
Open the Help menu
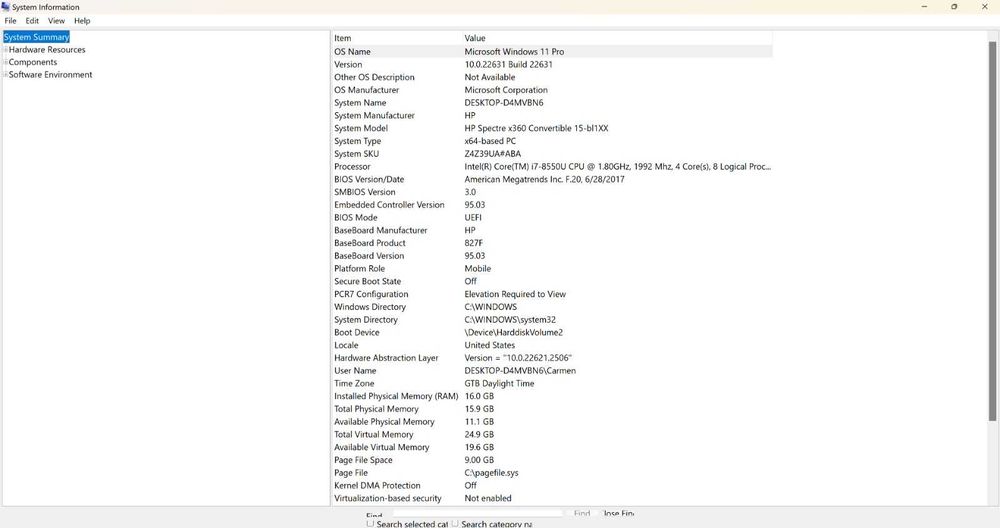click(x=82, y=21)
